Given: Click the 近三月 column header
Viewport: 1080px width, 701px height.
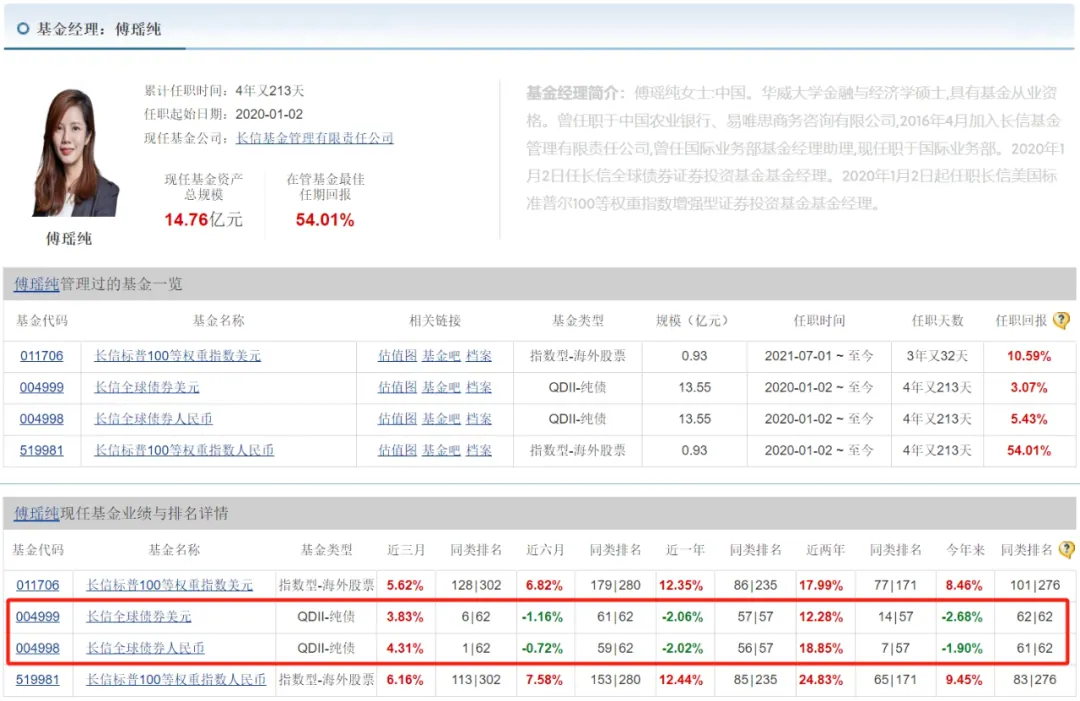Looking at the screenshot, I should point(406,550).
